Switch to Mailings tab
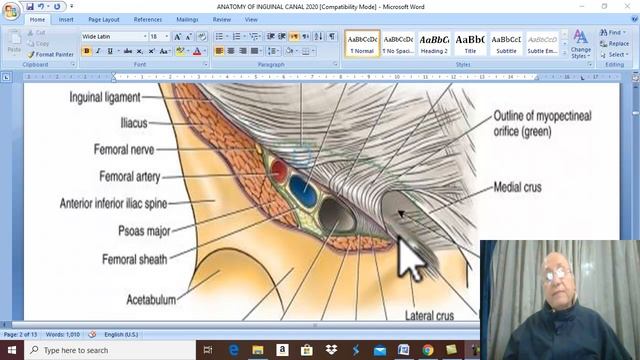This screenshot has height=360, width=640. (187, 20)
